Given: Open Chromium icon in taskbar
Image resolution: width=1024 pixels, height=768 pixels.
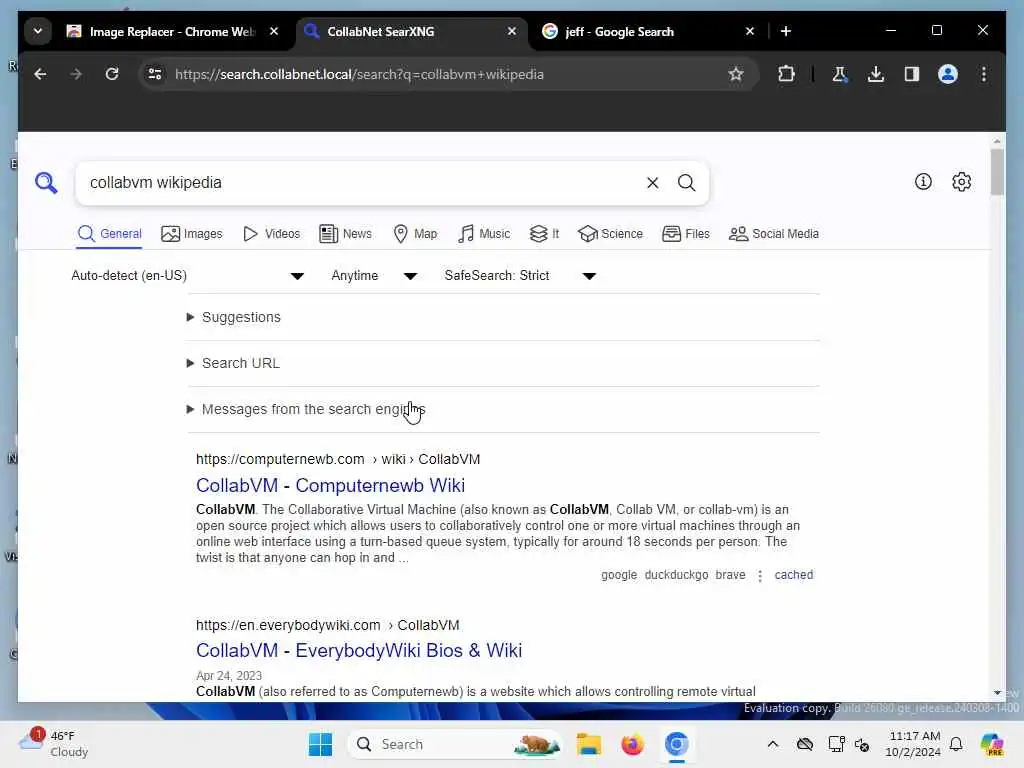Looking at the screenshot, I should 677,744.
